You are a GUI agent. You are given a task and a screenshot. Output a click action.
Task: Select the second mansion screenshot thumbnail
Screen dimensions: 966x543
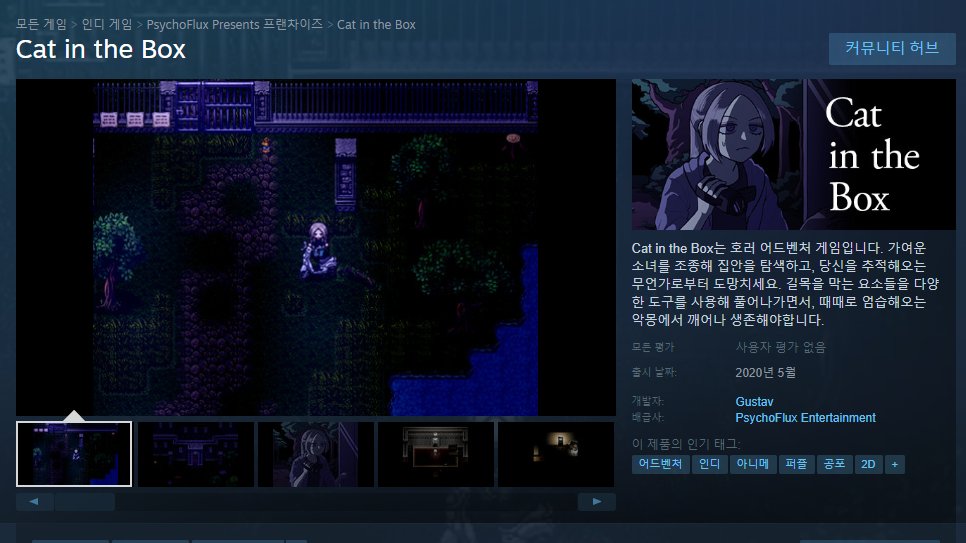click(195, 454)
